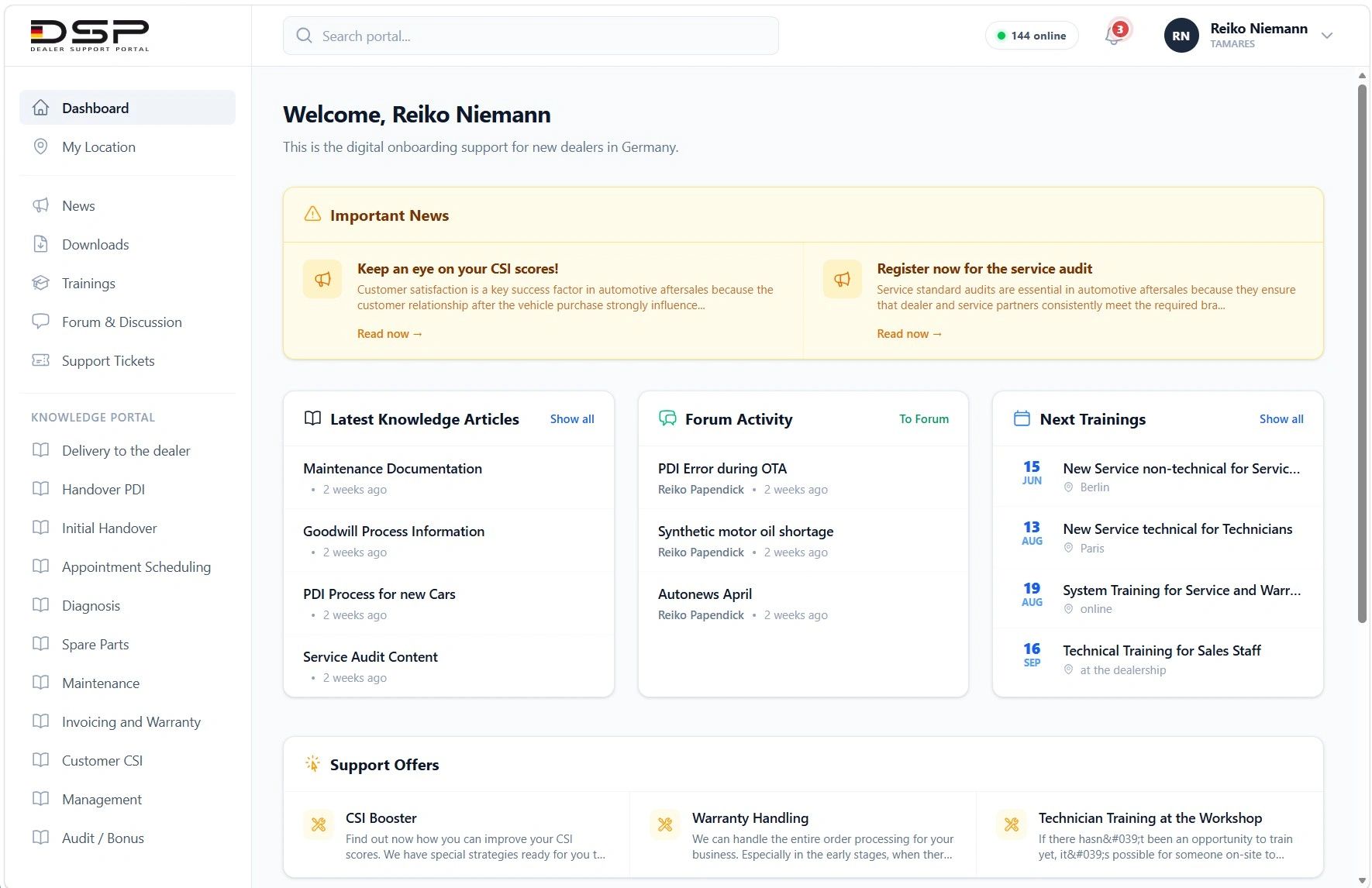Click the sparkle icon beside Support Offers

tap(312, 764)
